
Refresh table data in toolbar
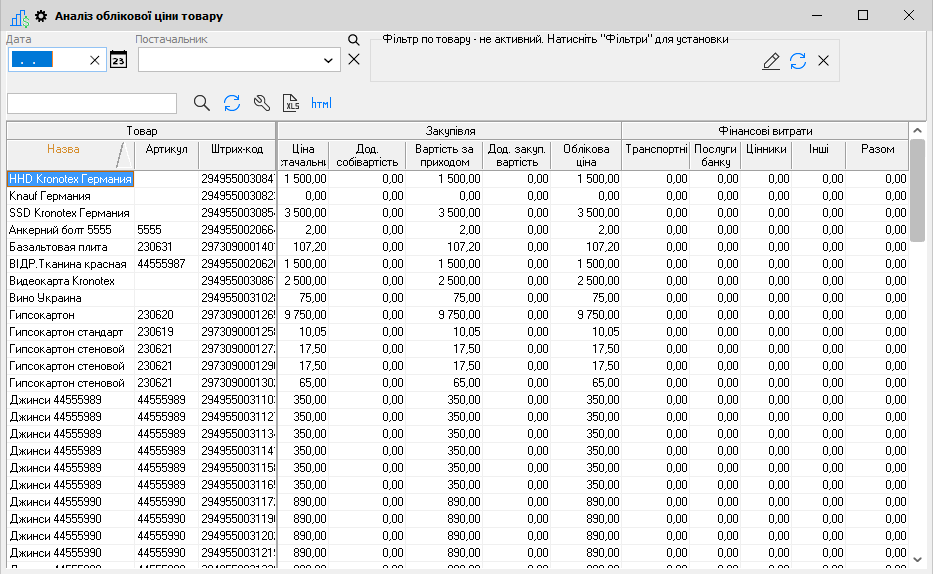click(231, 103)
